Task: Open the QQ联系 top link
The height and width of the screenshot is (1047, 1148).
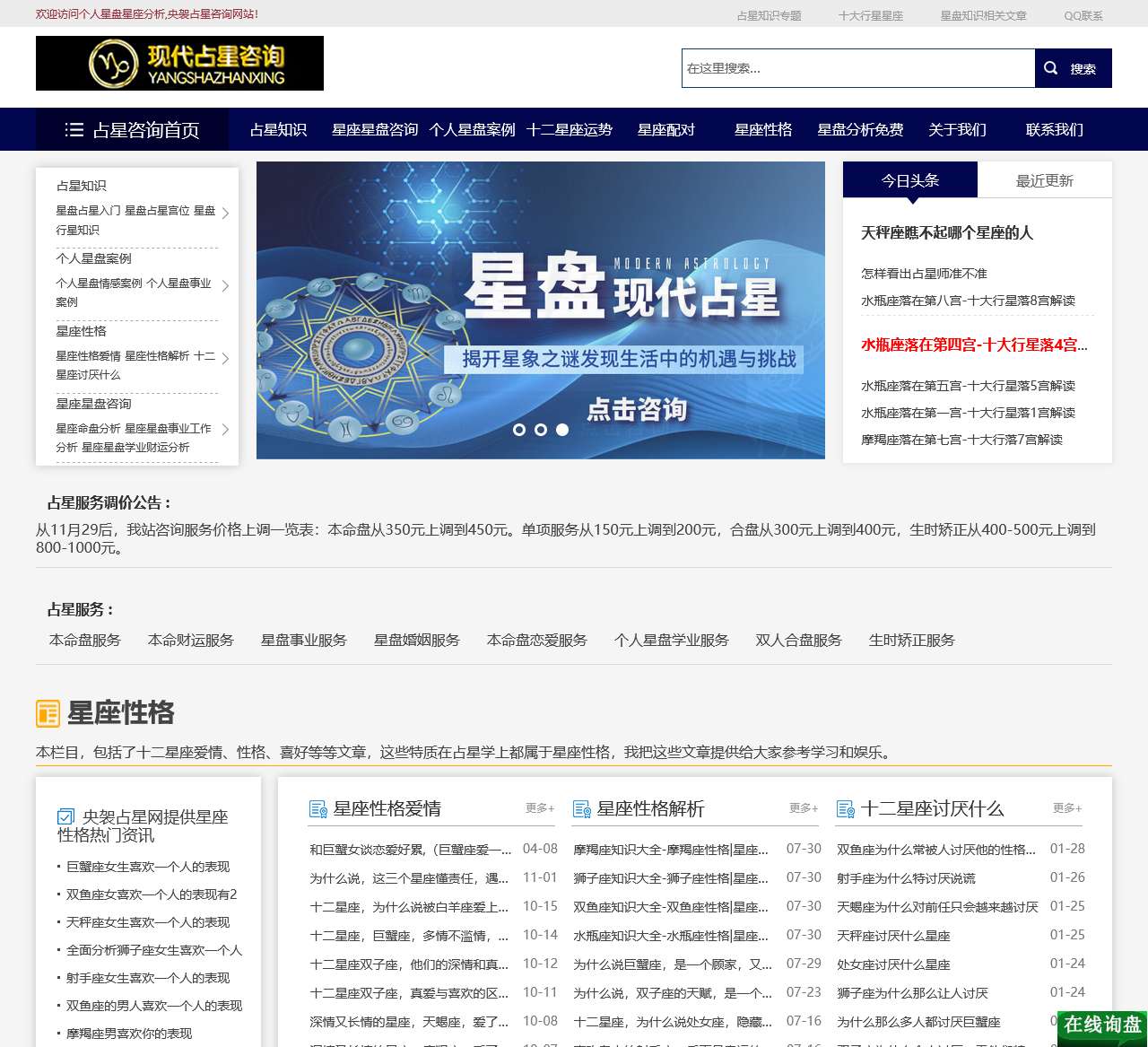Action: pos(1083,15)
